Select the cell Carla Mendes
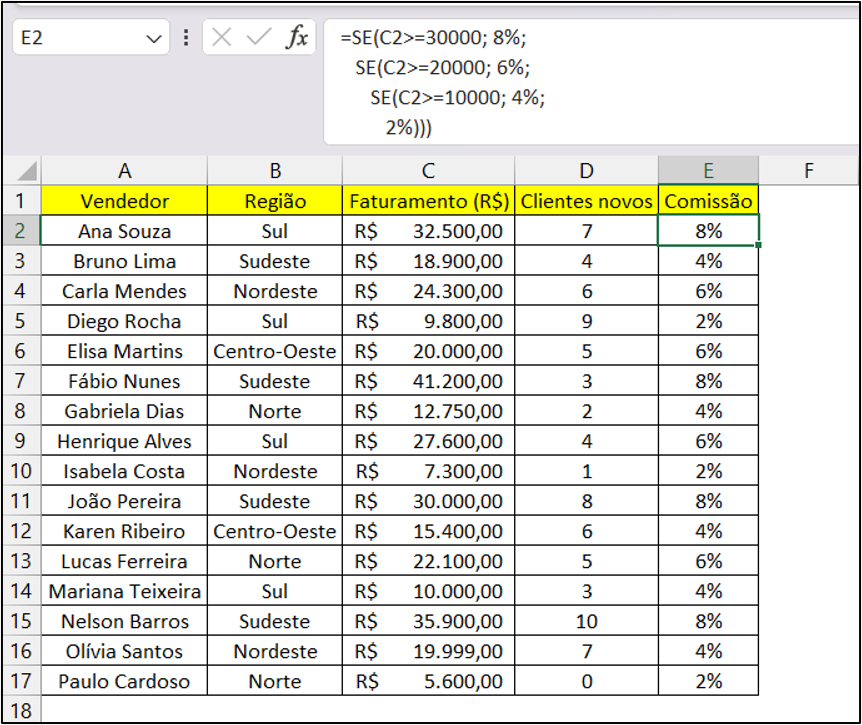Viewport: 862px width, 725px height. click(x=124, y=291)
